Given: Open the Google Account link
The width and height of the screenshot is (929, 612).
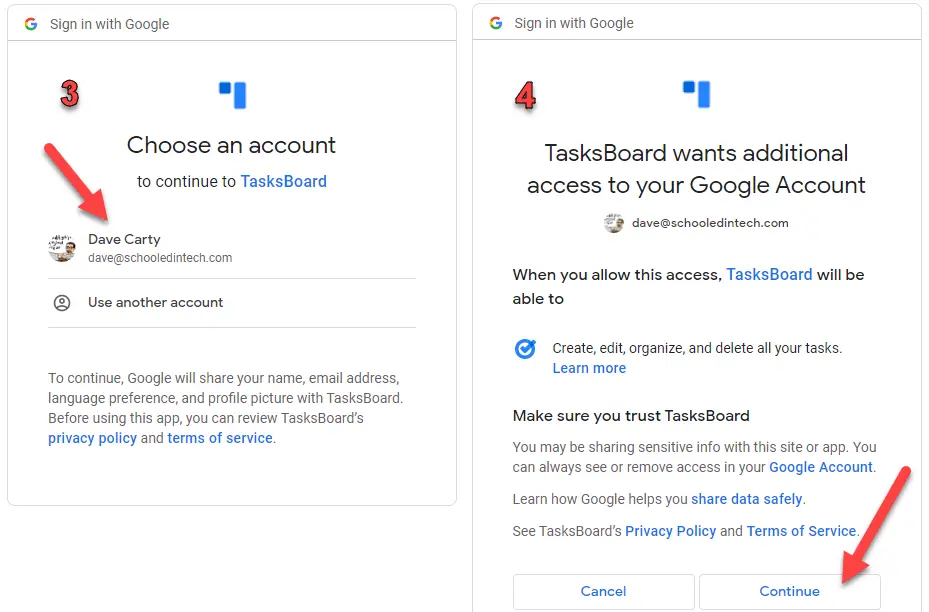Looking at the screenshot, I should 821,467.
